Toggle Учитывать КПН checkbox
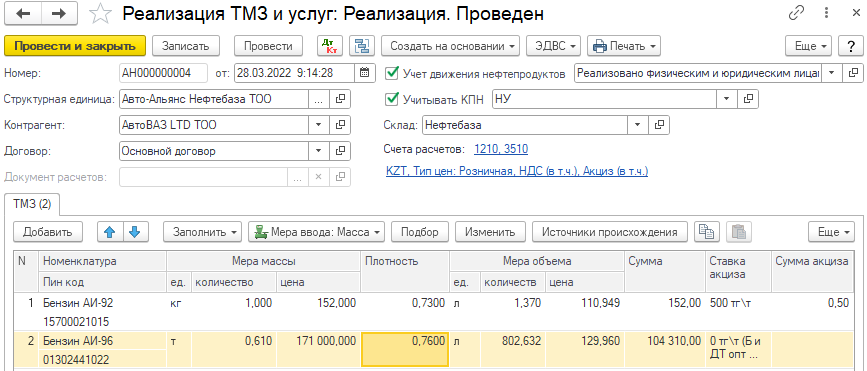867x371 pixels. tap(392, 99)
